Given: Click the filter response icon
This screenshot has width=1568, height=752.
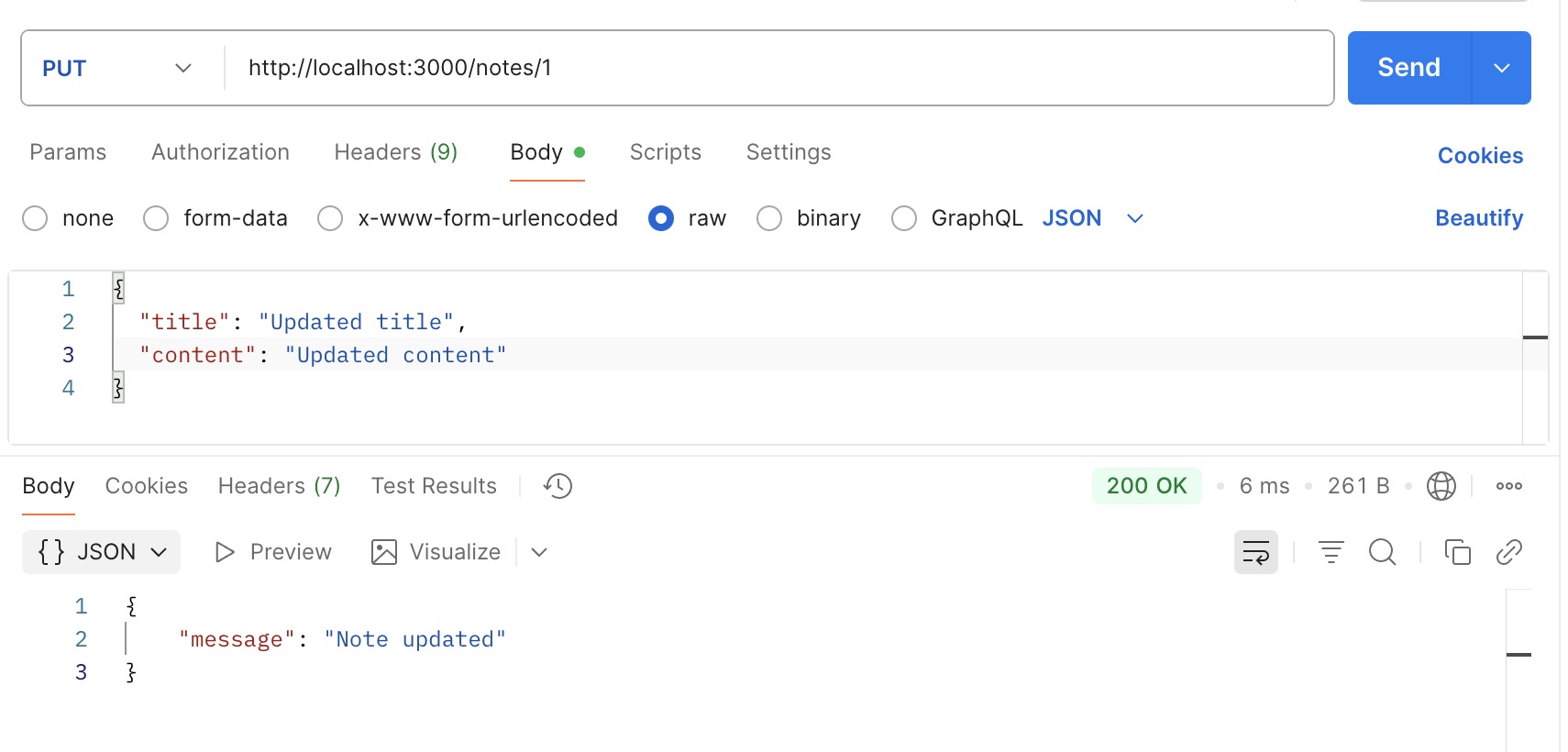Looking at the screenshot, I should click(x=1331, y=552).
